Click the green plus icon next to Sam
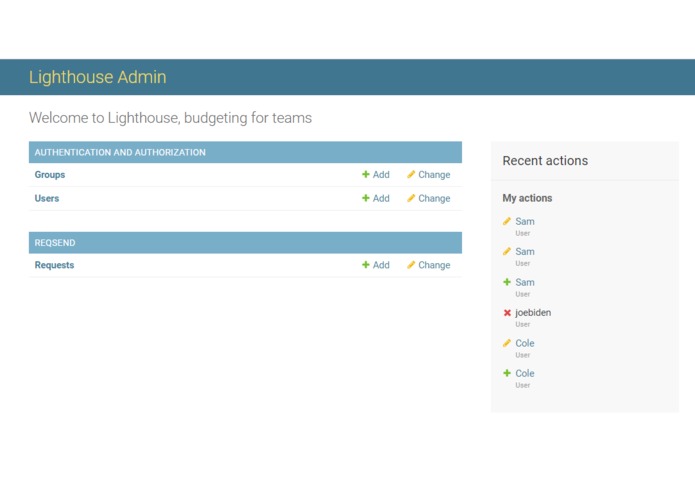695x494 pixels. point(507,282)
